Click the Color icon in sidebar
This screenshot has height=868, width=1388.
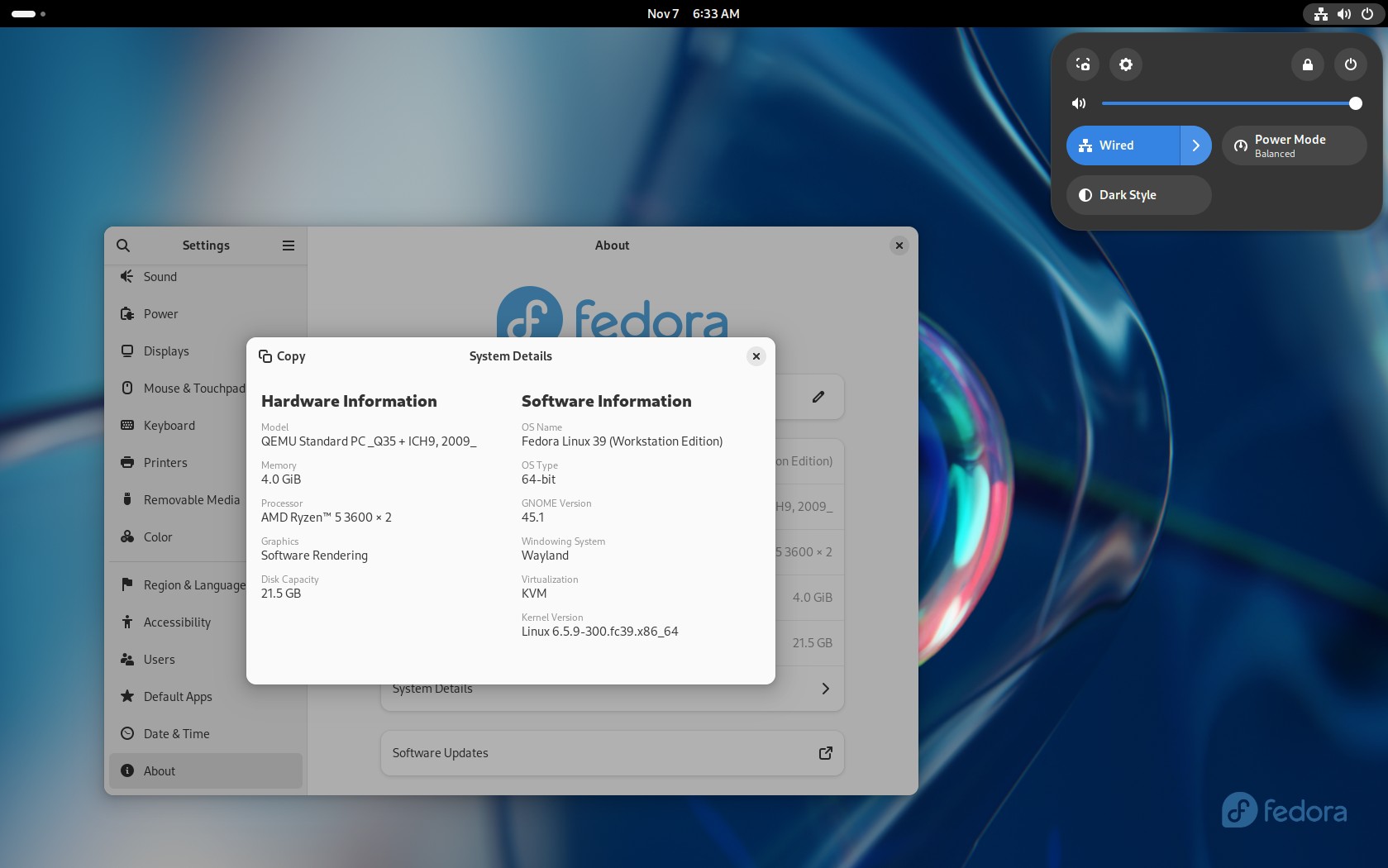(126, 537)
